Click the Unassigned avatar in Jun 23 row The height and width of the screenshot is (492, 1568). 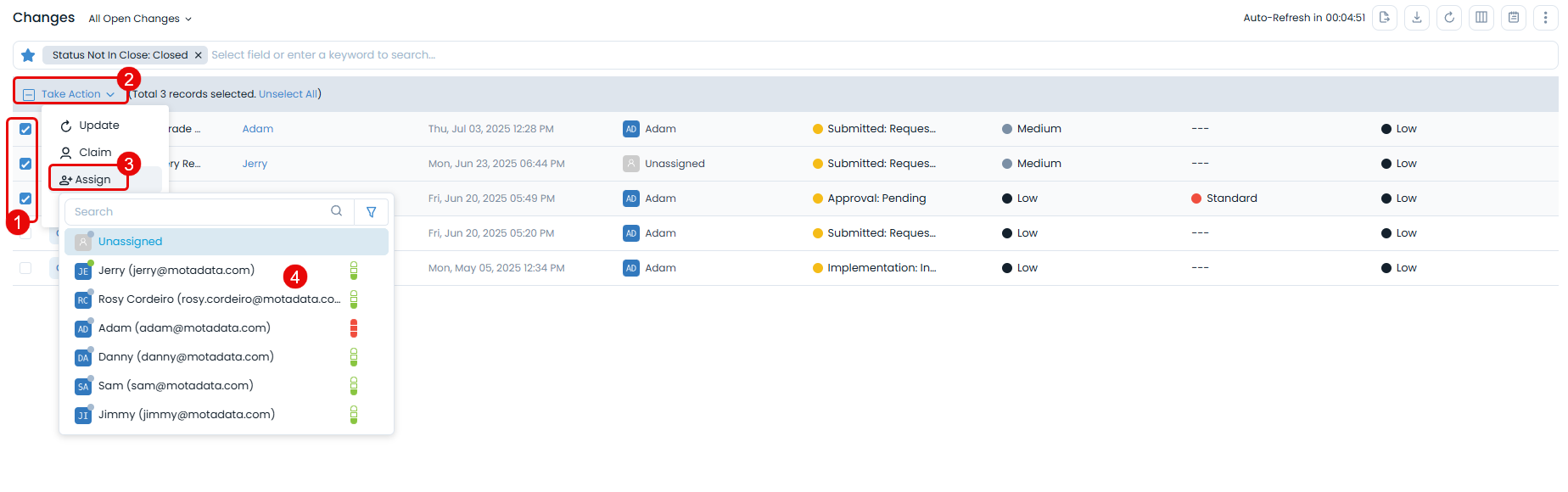[x=631, y=164]
